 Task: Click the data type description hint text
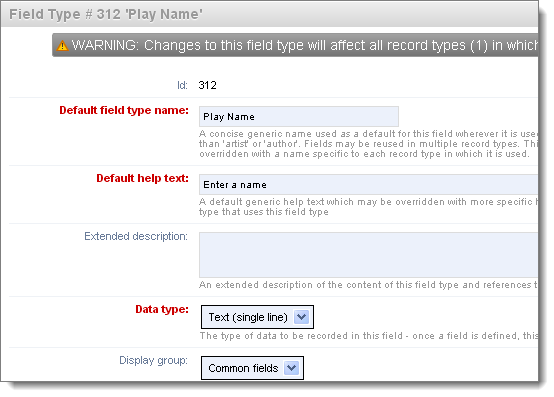[x=369, y=336]
